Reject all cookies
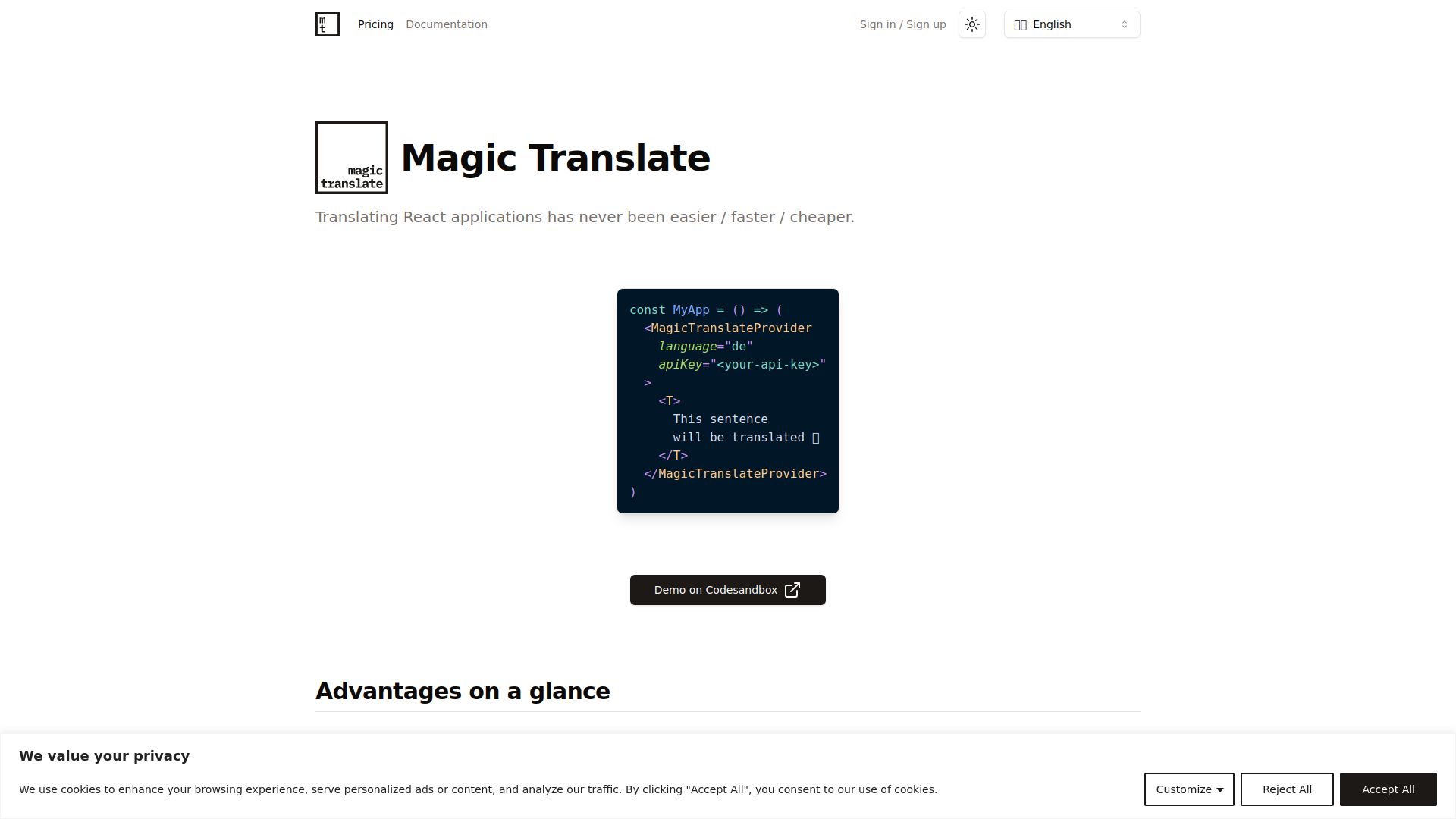The image size is (1456, 819). click(x=1287, y=789)
